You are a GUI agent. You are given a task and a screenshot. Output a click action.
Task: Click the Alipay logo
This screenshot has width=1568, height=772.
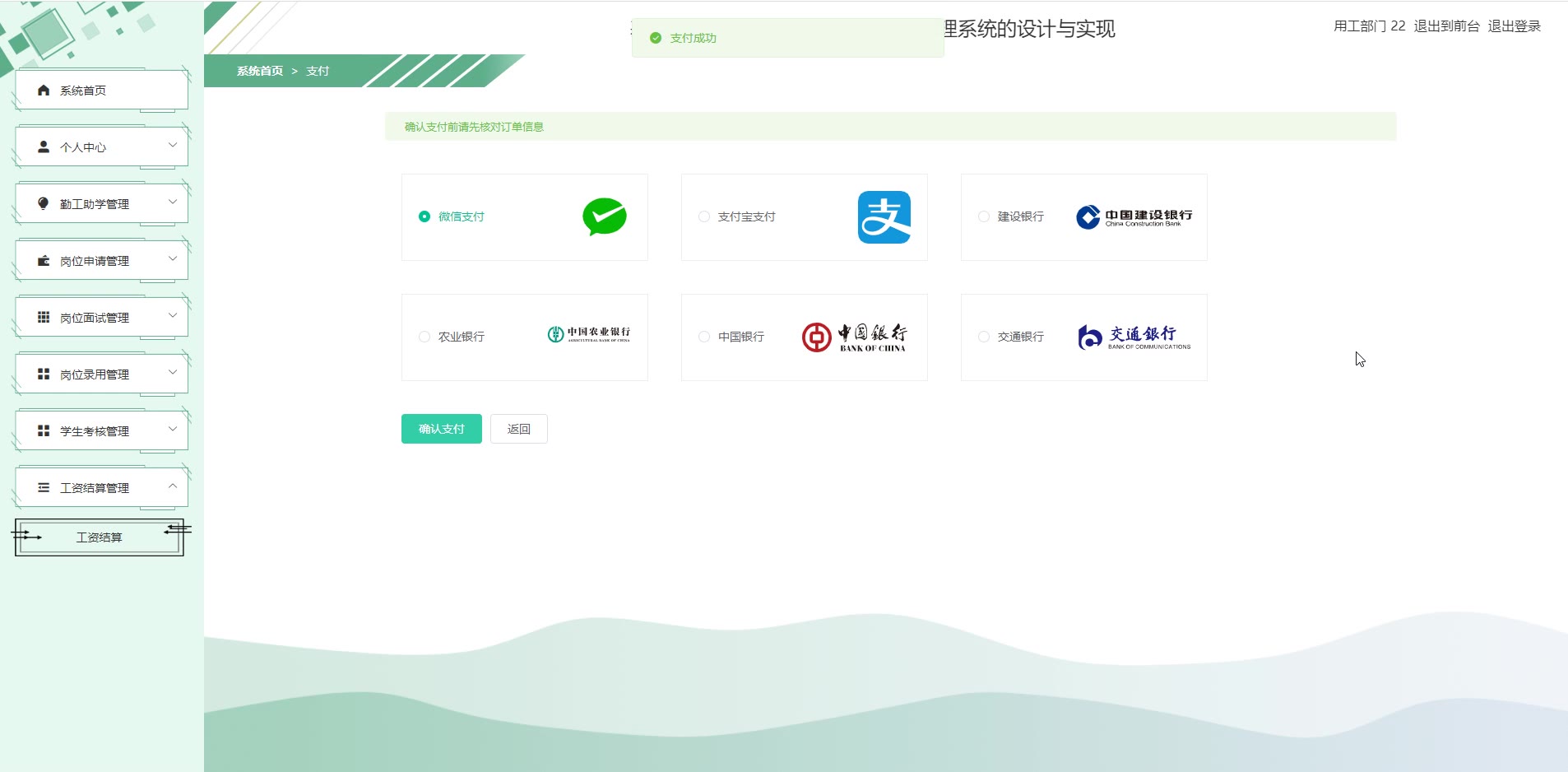click(x=884, y=217)
